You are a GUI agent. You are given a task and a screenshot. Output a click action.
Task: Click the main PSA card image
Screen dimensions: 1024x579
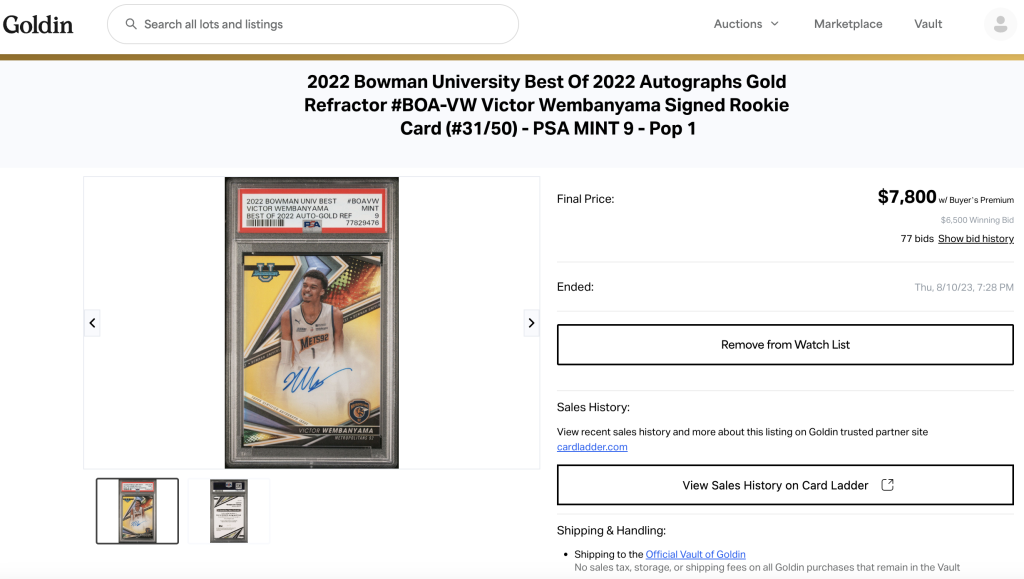(312, 323)
